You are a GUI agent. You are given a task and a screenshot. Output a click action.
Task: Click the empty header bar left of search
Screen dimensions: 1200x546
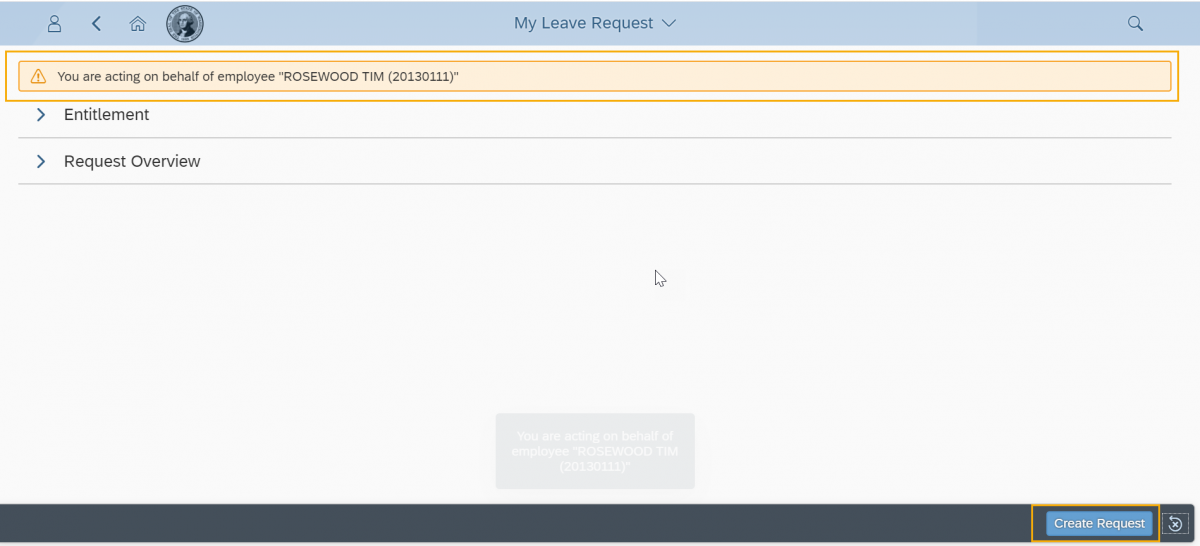coord(900,23)
